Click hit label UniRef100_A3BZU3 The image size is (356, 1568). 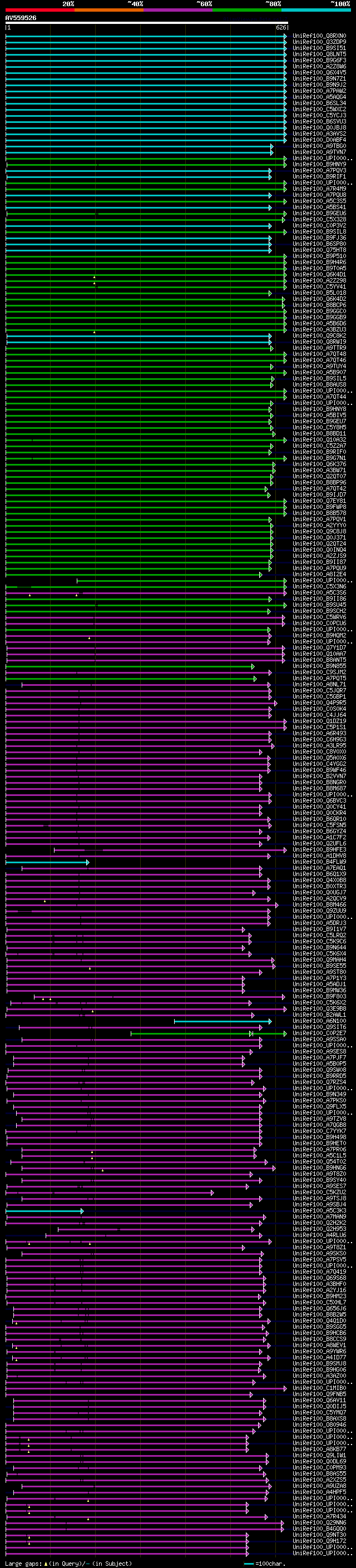[x=319, y=329]
